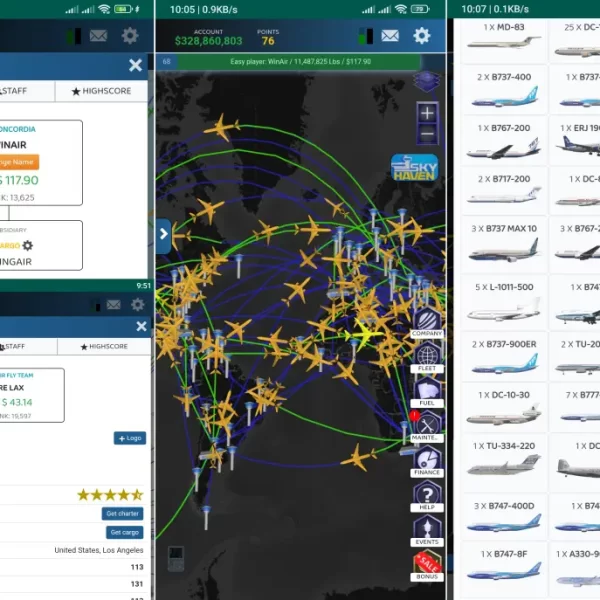
Task: Select the B737 MAX 10 aircraft thumbnail
Action: click(x=503, y=244)
